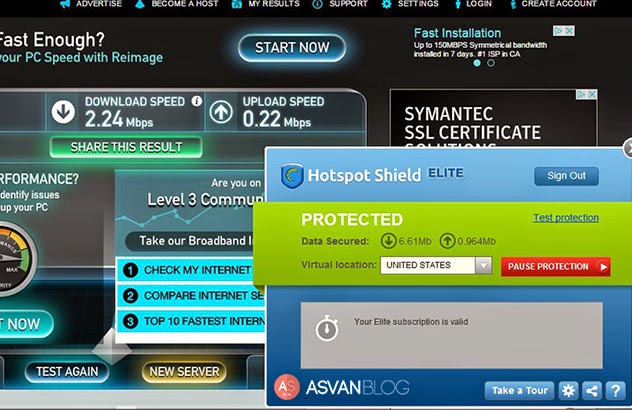632x410 pixels.
Task: Click the Test protection link
Action: 566,218
